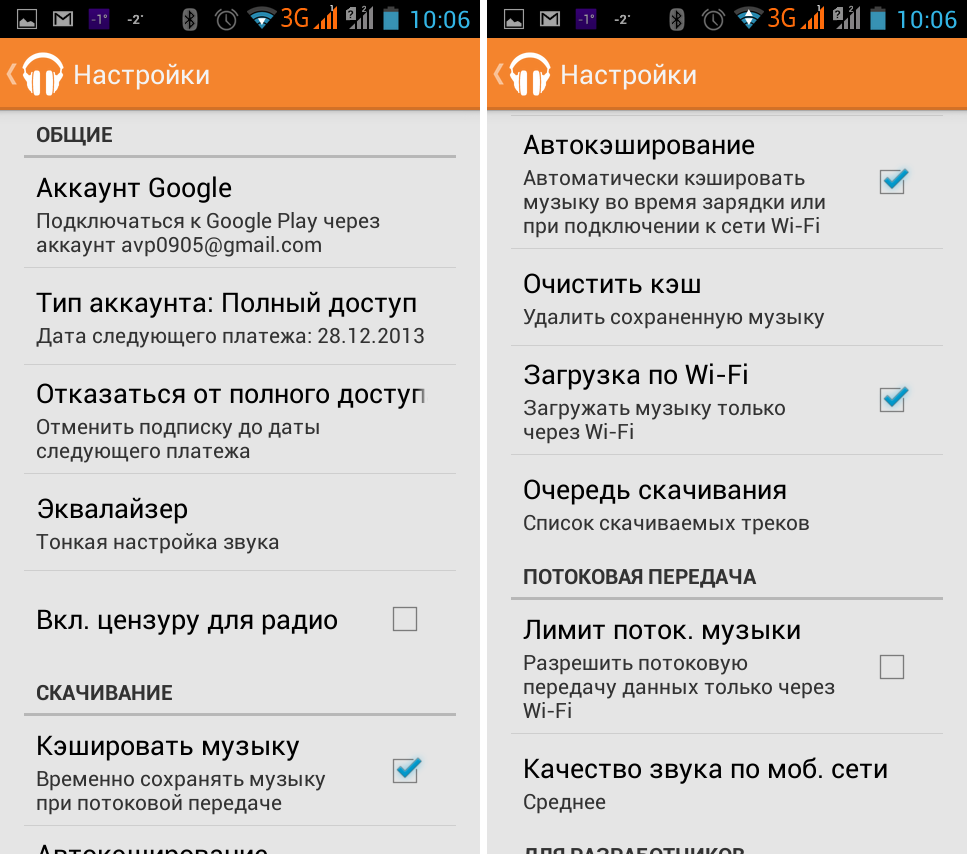Uncheck the Автокэширование checkbox
This screenshot has height=854, width=967.
[893, 181]
